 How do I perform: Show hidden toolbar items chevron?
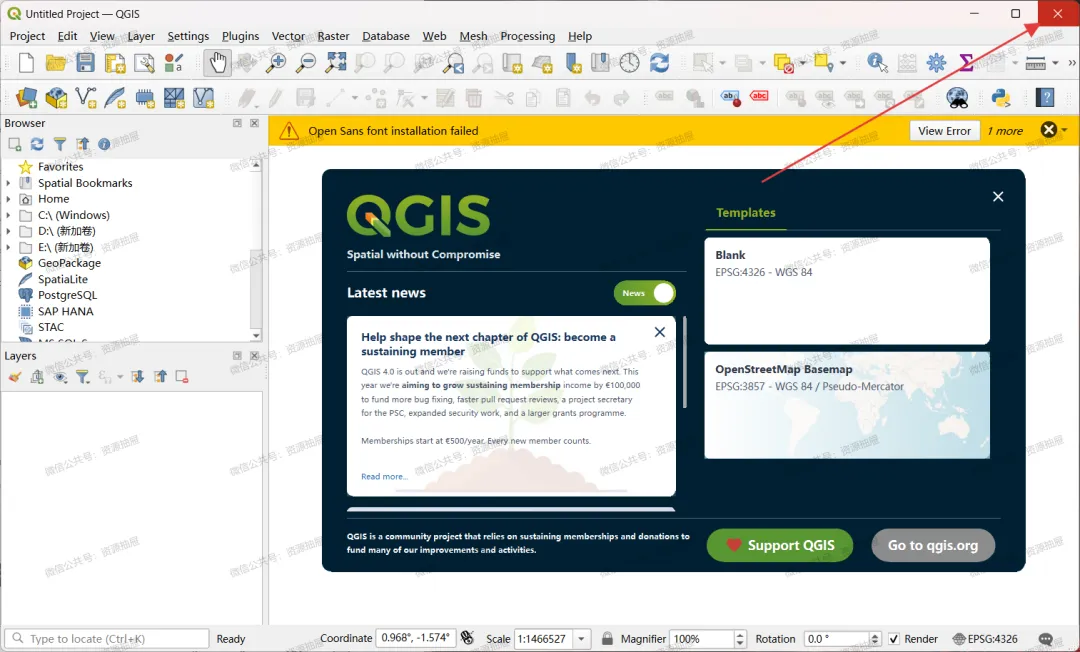point(1072,63)
